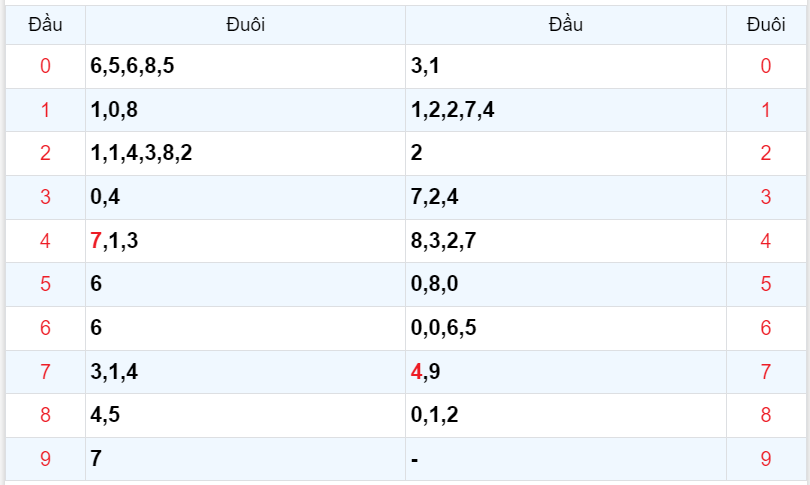
Task: Select the cell showing 0,8,0
Action: point(434,284)
